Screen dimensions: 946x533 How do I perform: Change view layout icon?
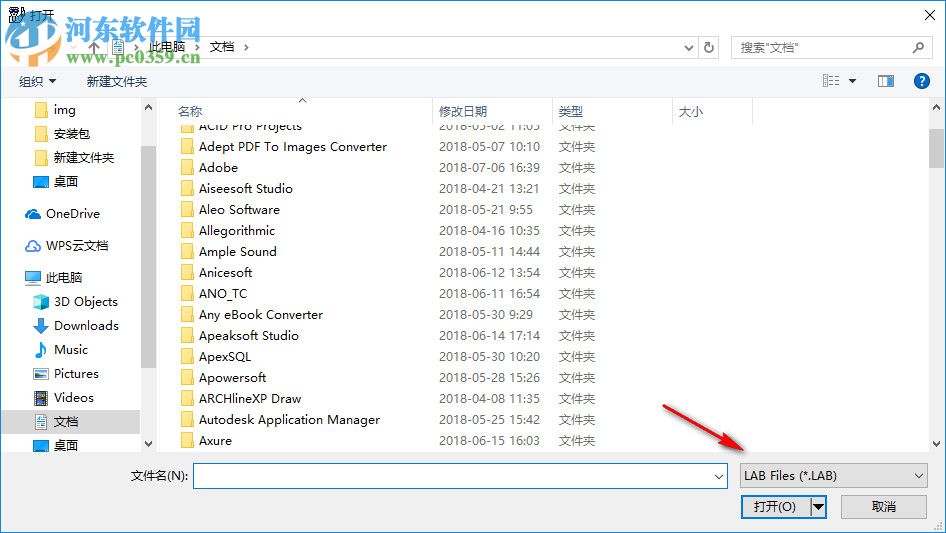(831, 81)
